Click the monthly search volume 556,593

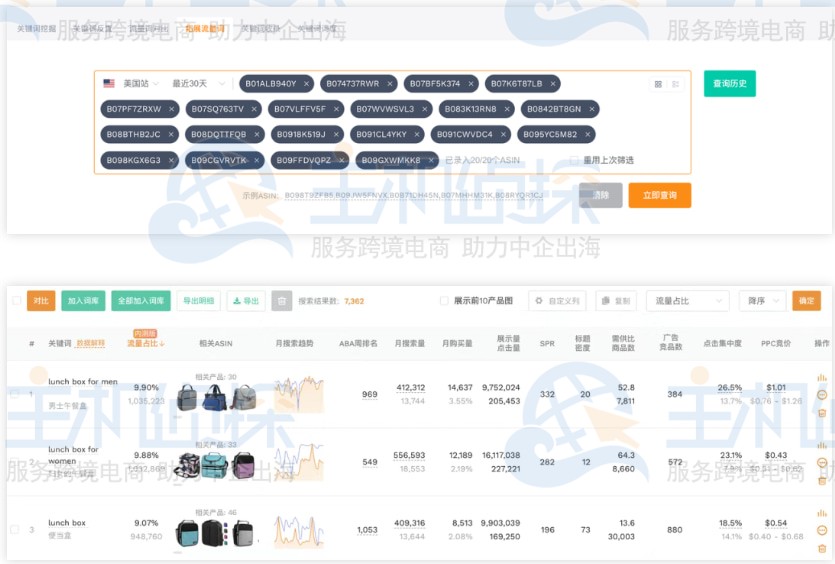409,455
